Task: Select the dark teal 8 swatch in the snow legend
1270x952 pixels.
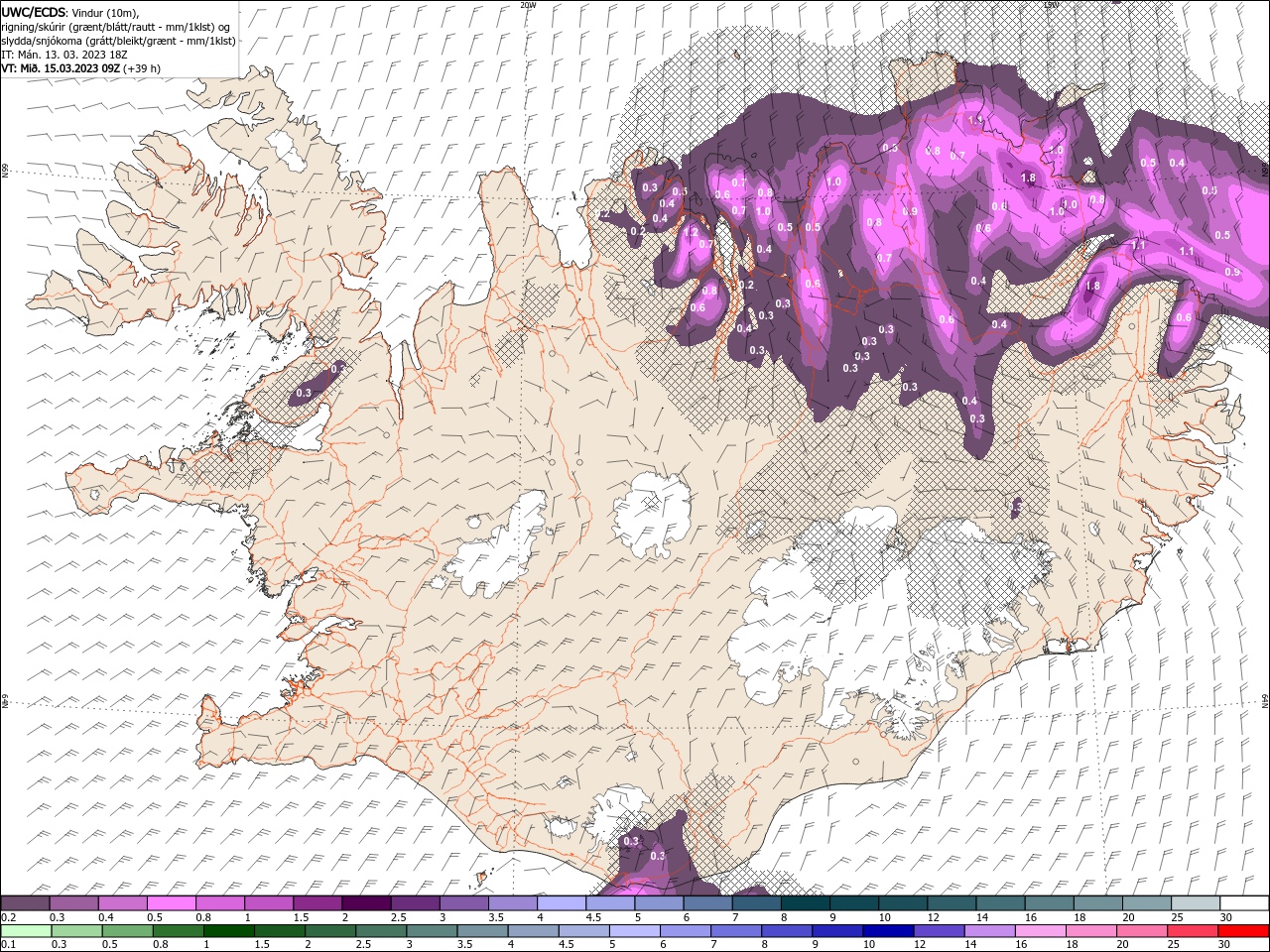Action: (x=805, y=903)
